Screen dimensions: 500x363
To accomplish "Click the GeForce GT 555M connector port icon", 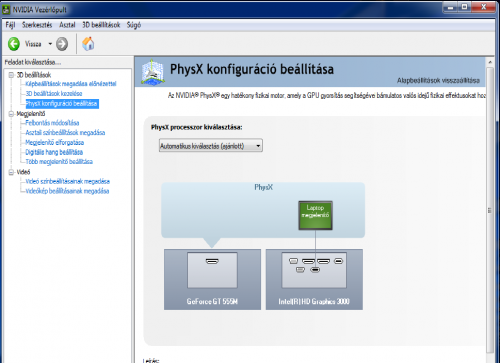I will point(212,261).
